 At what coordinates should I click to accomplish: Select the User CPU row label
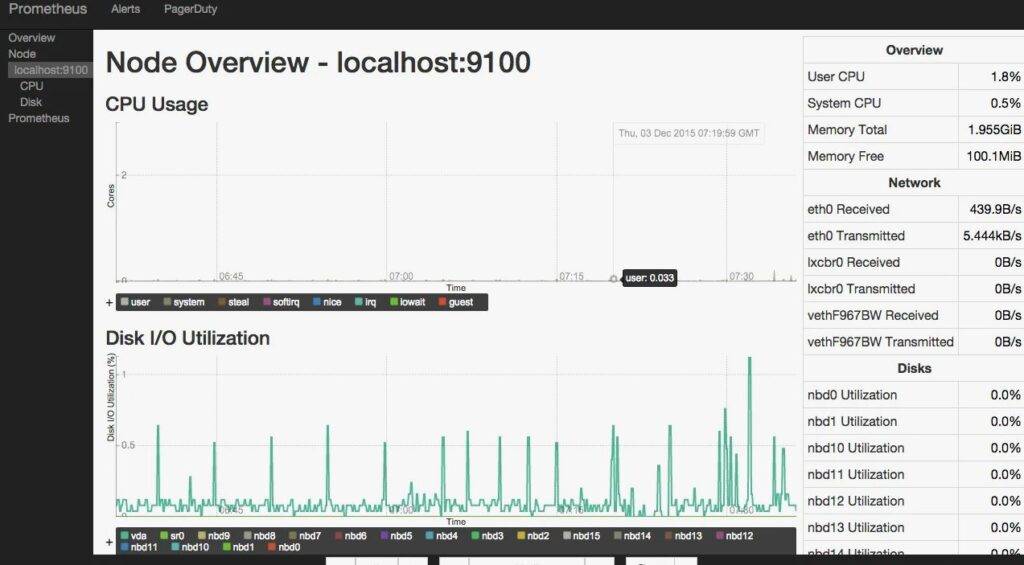point(836,76)
